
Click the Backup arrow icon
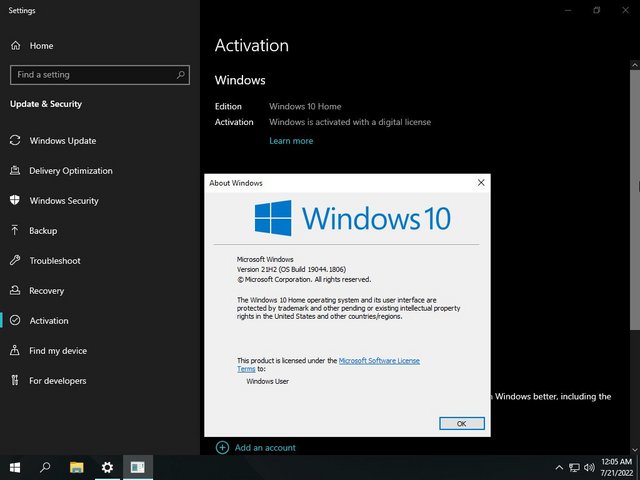pyautogui.click(x=15, y=230)
